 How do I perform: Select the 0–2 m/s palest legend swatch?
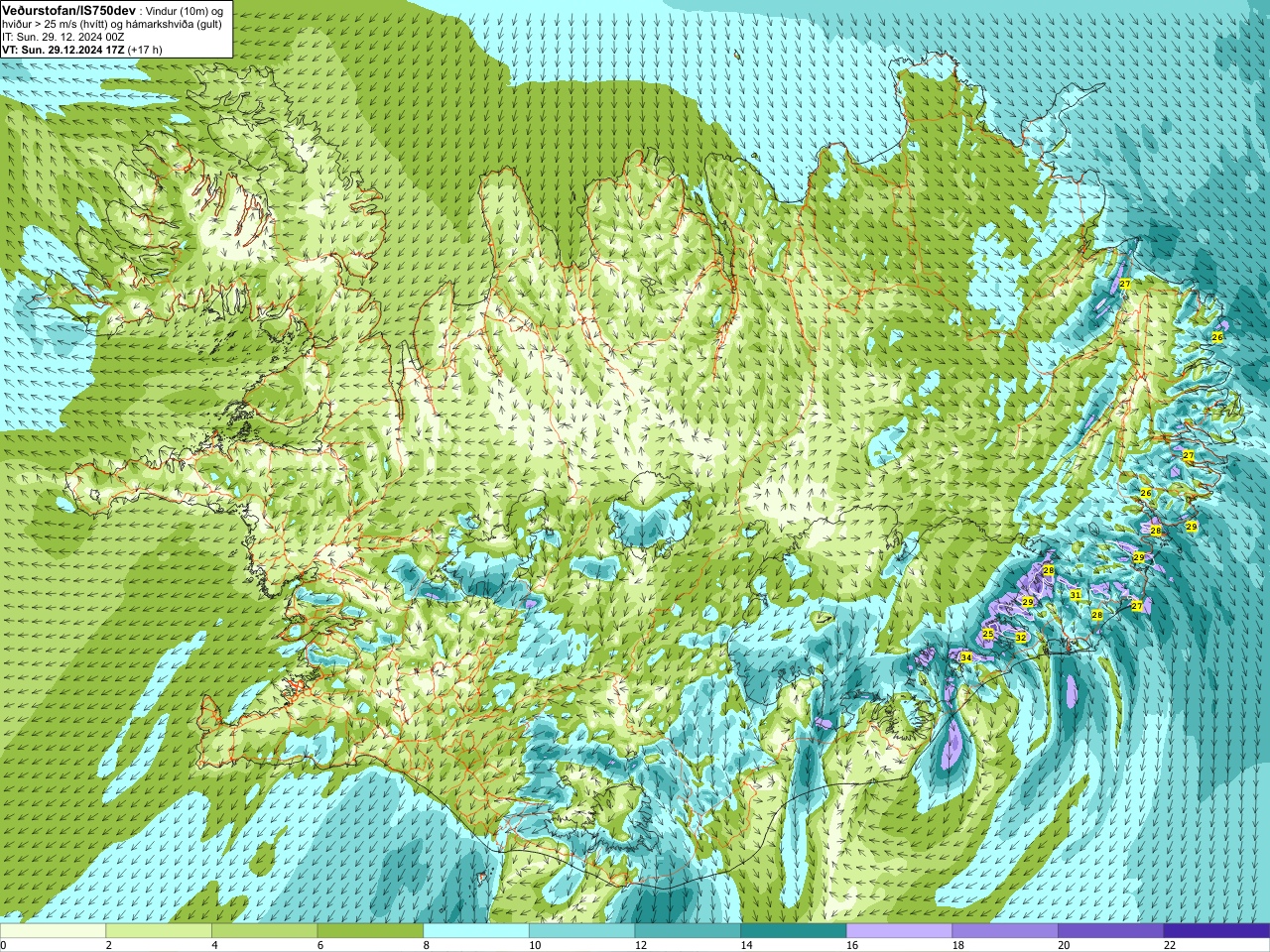tap(53, 931)
